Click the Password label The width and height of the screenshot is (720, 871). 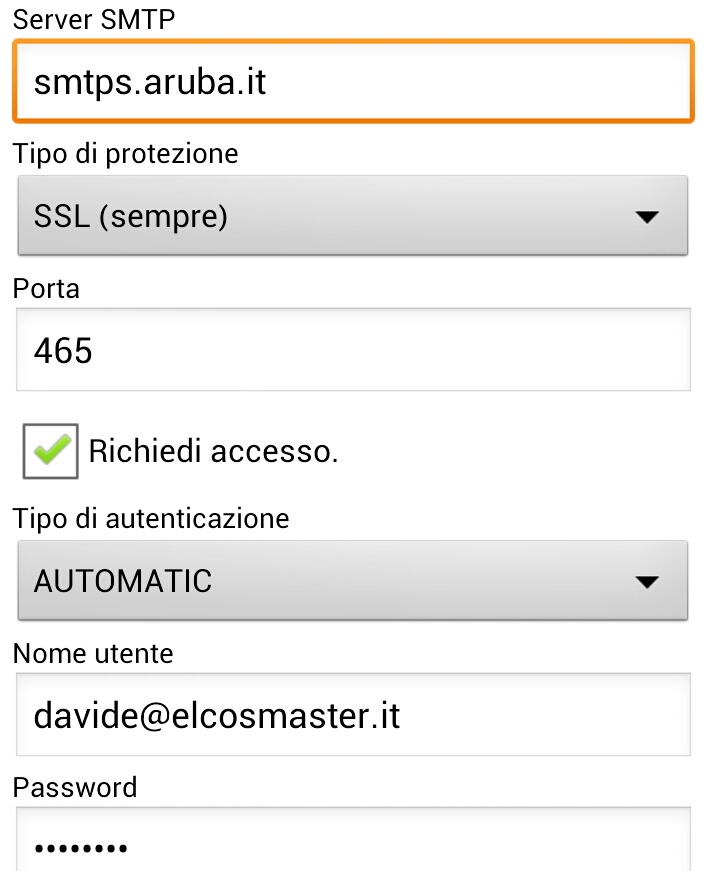click(75, 787)
